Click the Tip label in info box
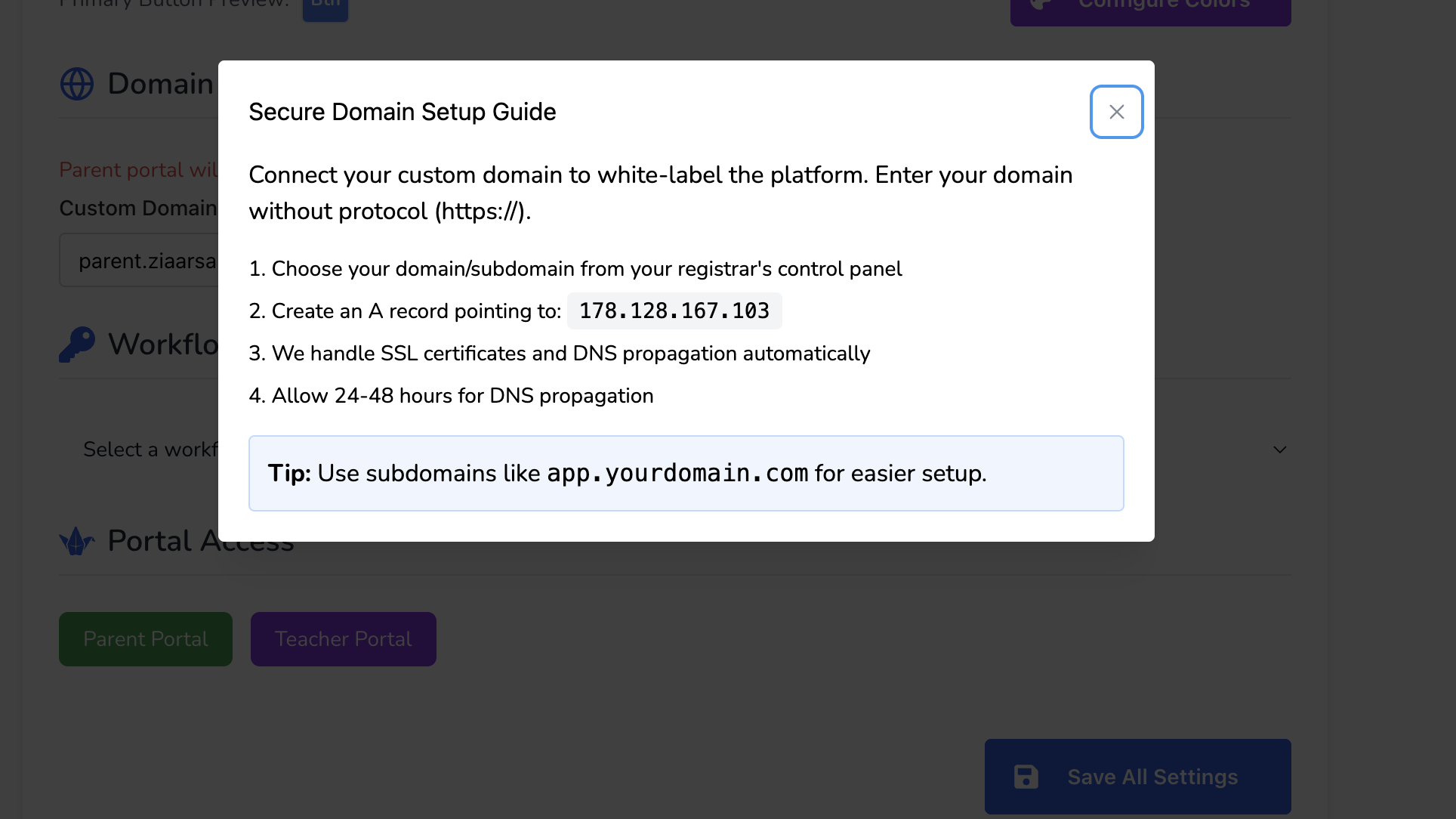1456x819 pixels. [x=289, y=474]
